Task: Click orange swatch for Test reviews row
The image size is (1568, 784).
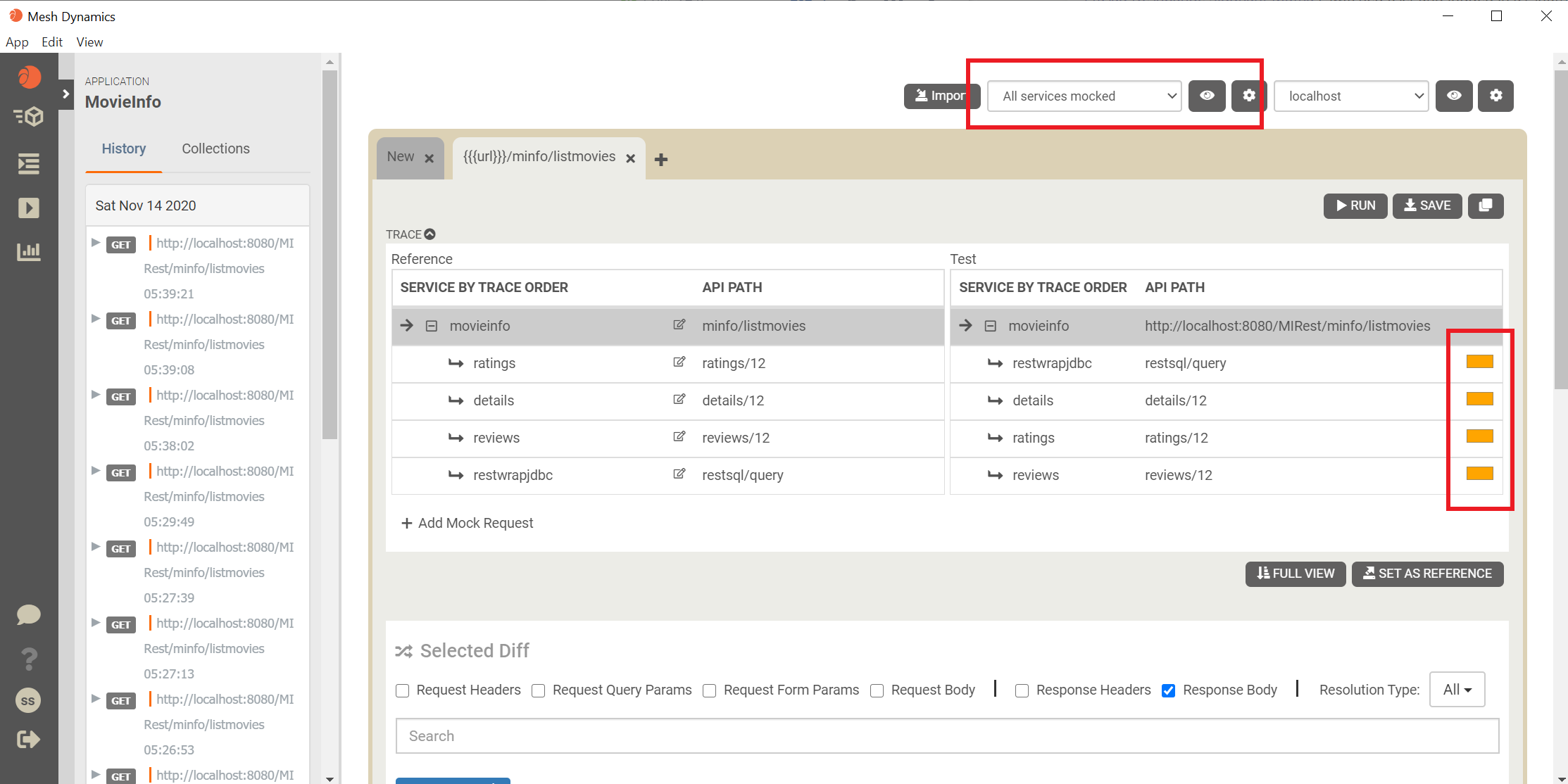Action: pyautogui.click(x=1479, y=474)
